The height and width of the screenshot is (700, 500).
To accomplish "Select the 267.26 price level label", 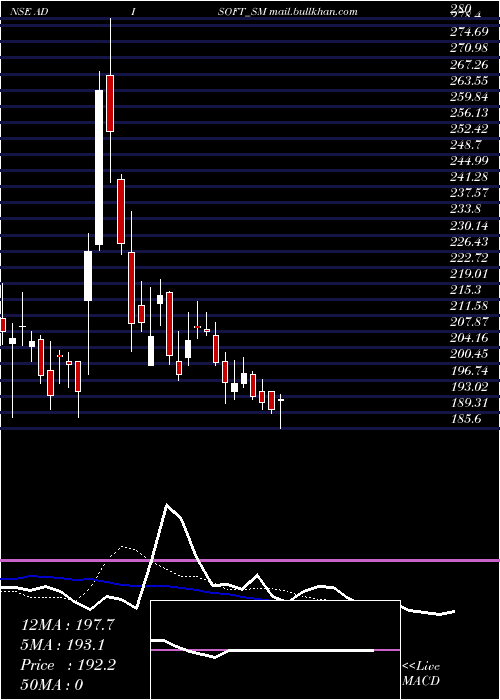I will (x=468, y=64).
